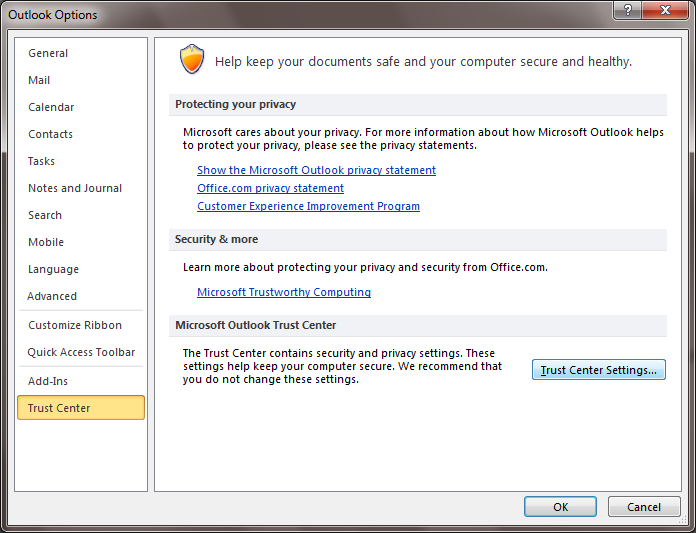Open the Add-Ins category
The width and height of the screenshot is (696, 533).
48,381
